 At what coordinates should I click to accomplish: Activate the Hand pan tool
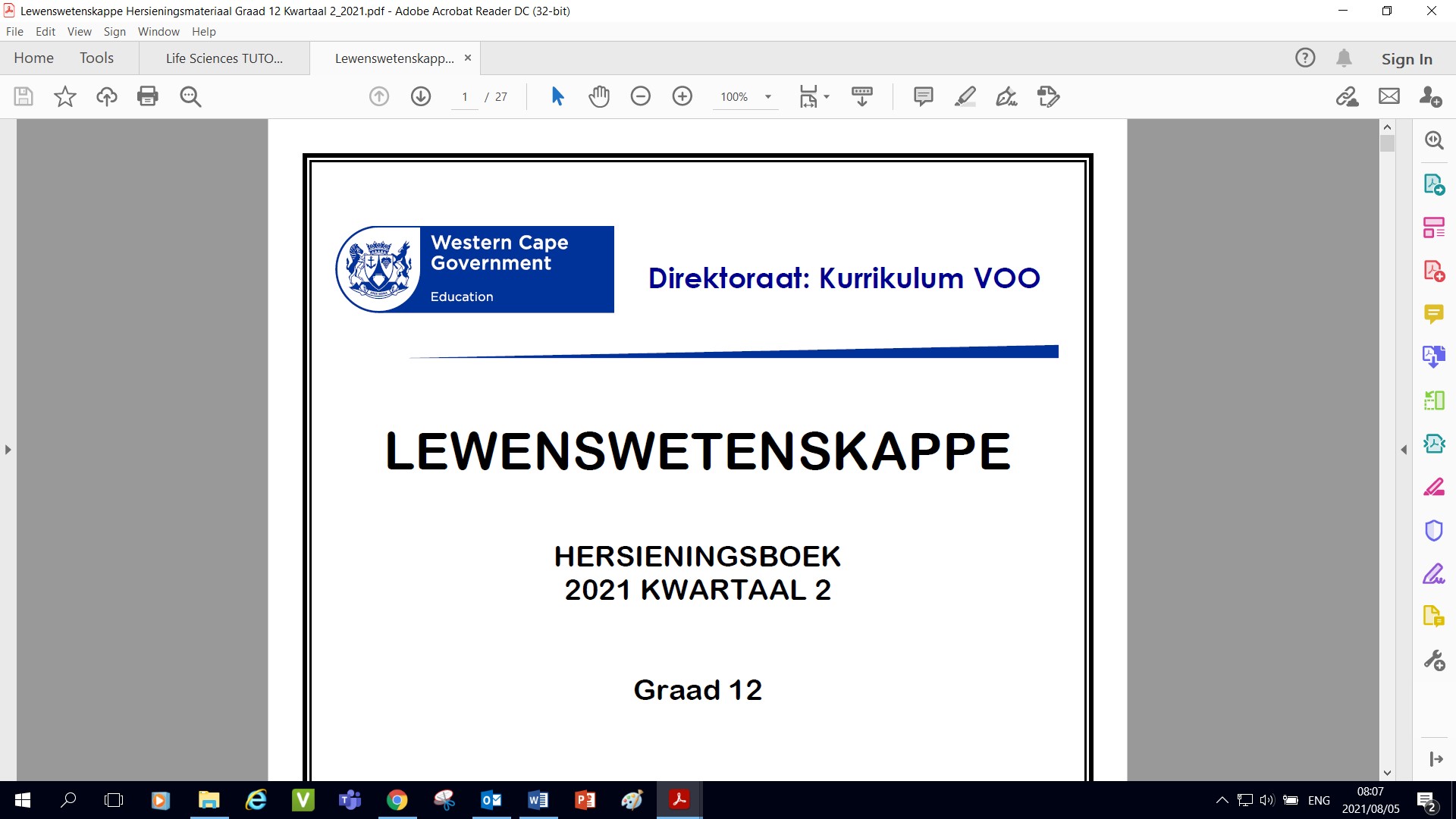pos(599,96)
